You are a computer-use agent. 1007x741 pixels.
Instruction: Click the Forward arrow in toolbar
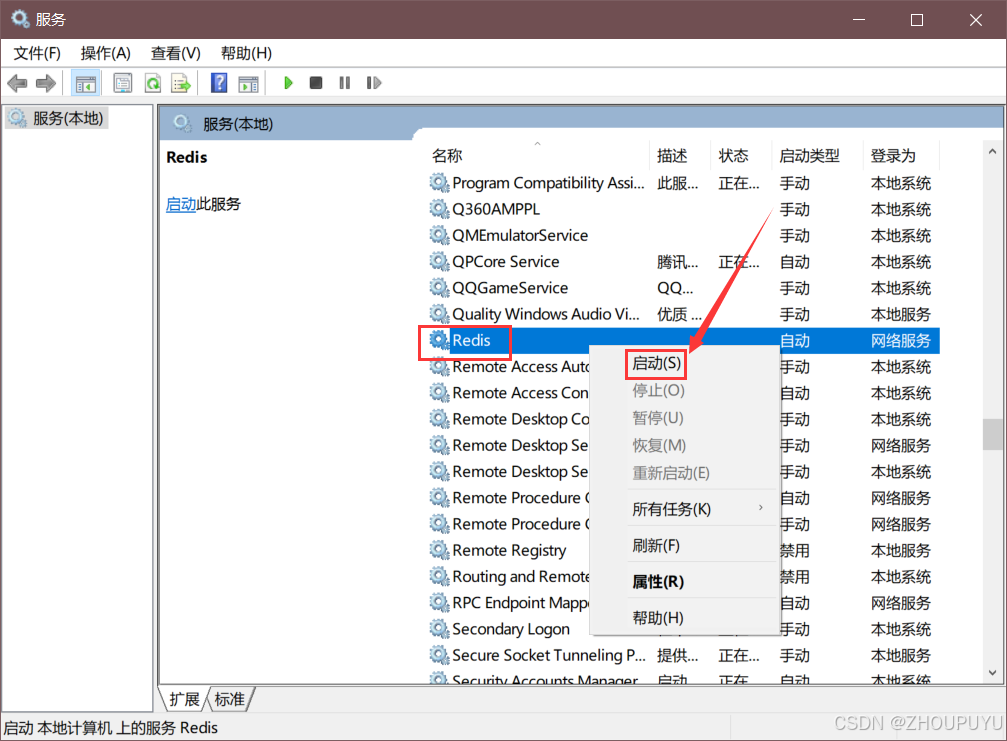coord(46,83)
